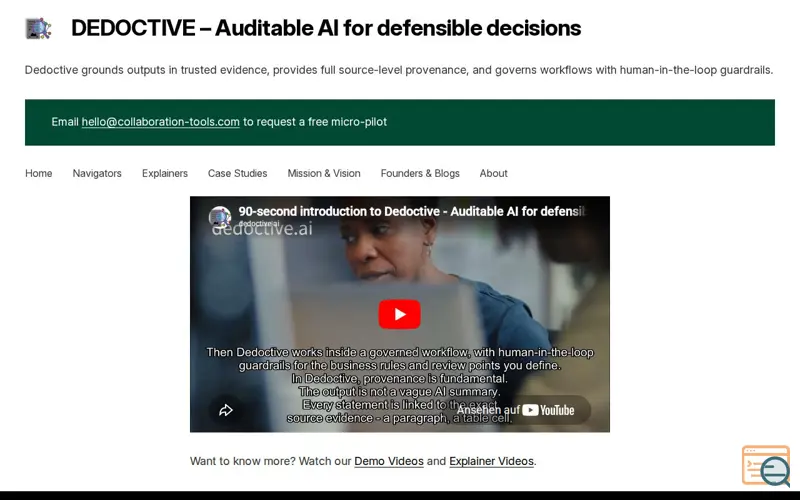Follow the Explainer Videos link

pyautogui.click(x=491, y=461)
